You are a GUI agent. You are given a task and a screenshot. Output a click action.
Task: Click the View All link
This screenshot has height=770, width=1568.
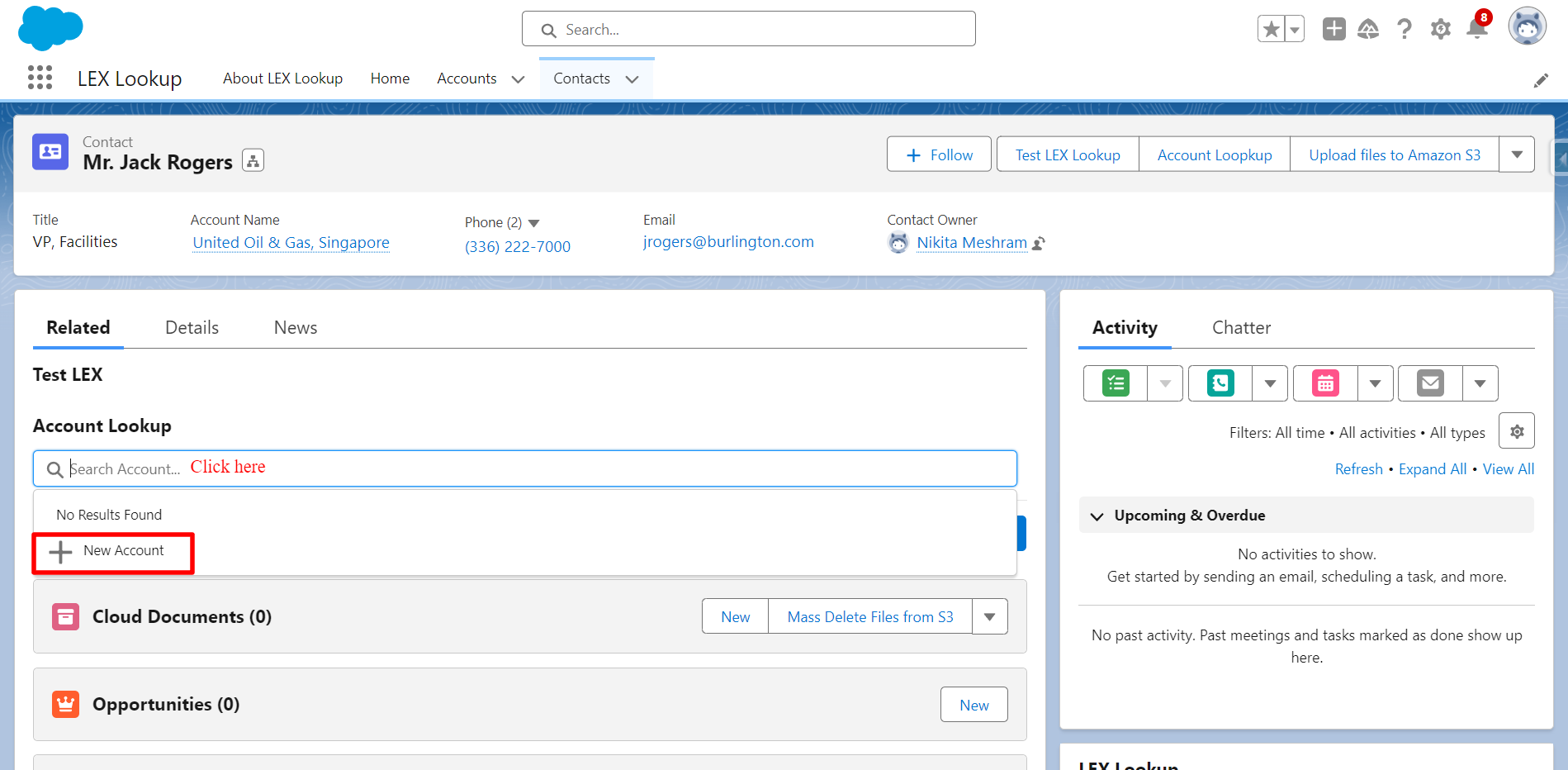[x=1509, y=468]
